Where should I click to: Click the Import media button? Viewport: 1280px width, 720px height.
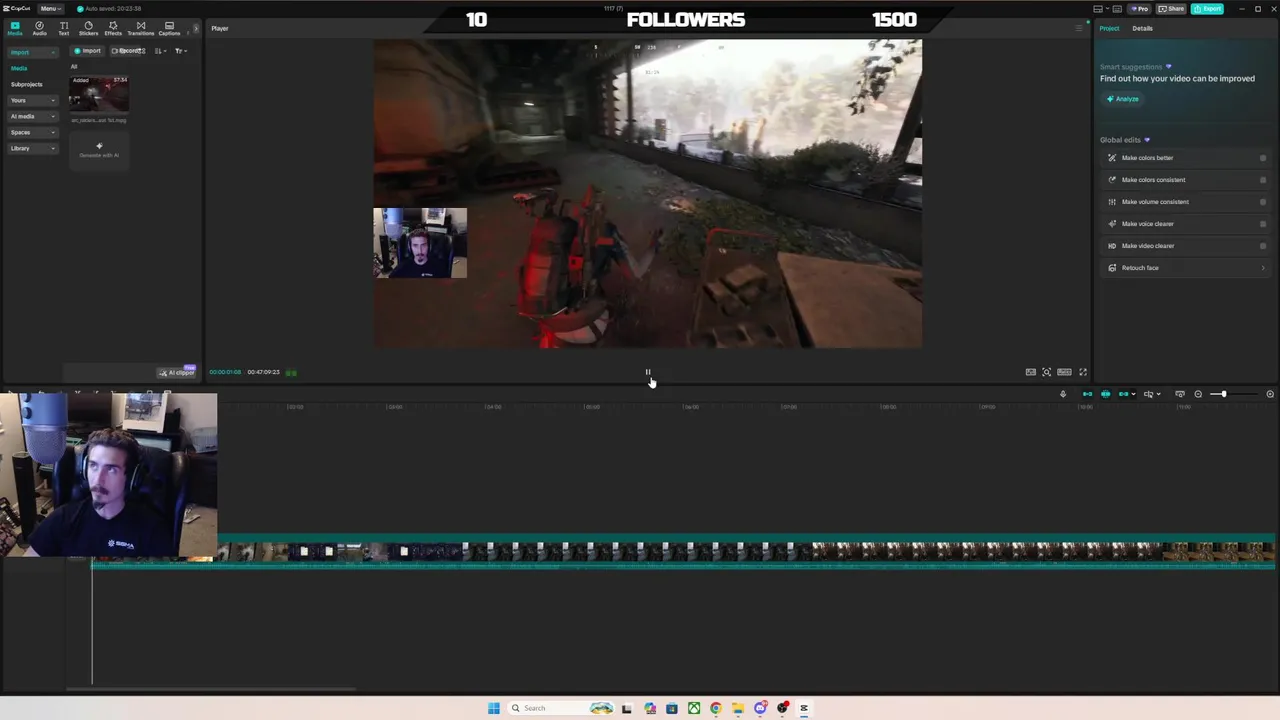88,51
